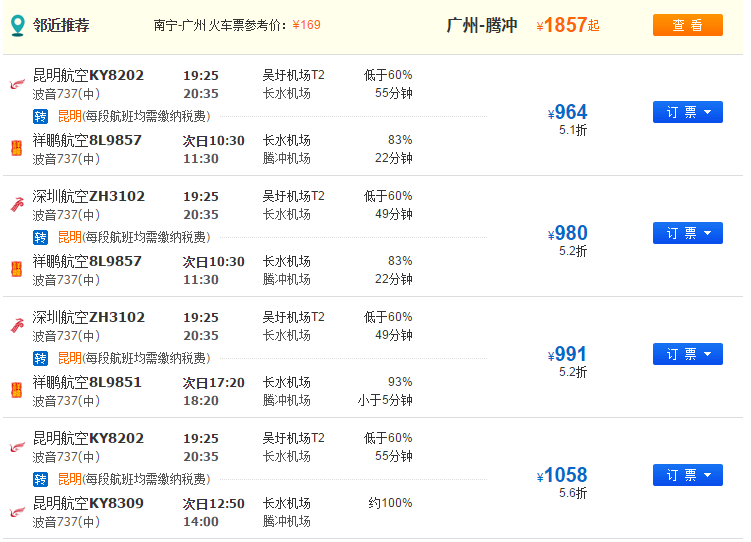Click the 约100% punctuality rate

390,503
